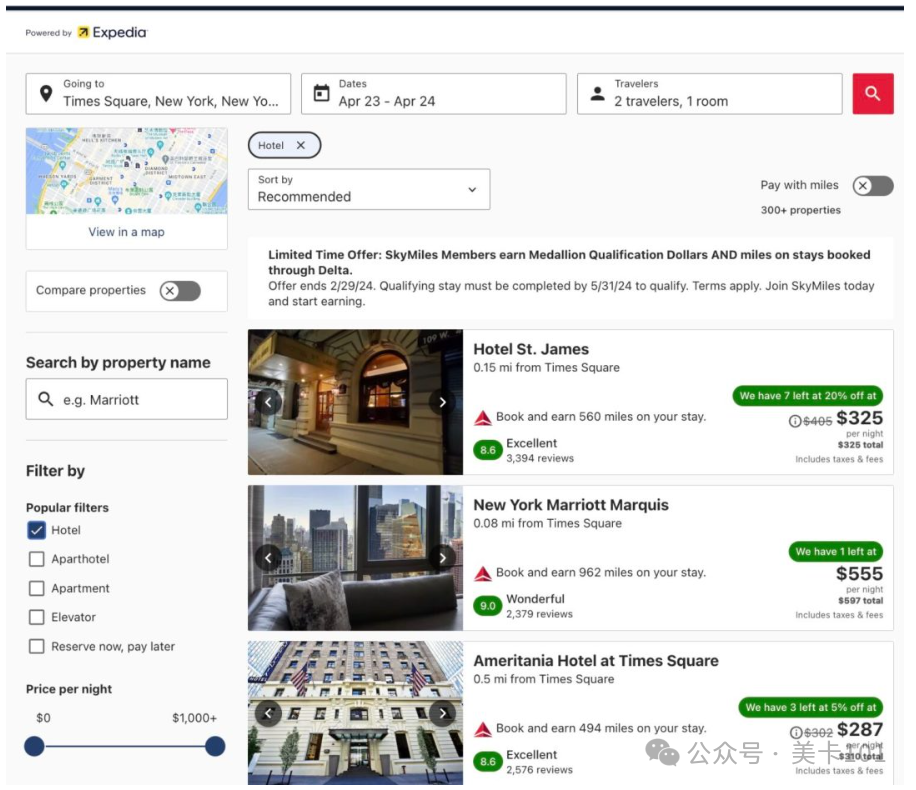Viewport: 916px width, 790px height.
Task: Check the Elevator filter checkbox
Action: pos(36,617)
